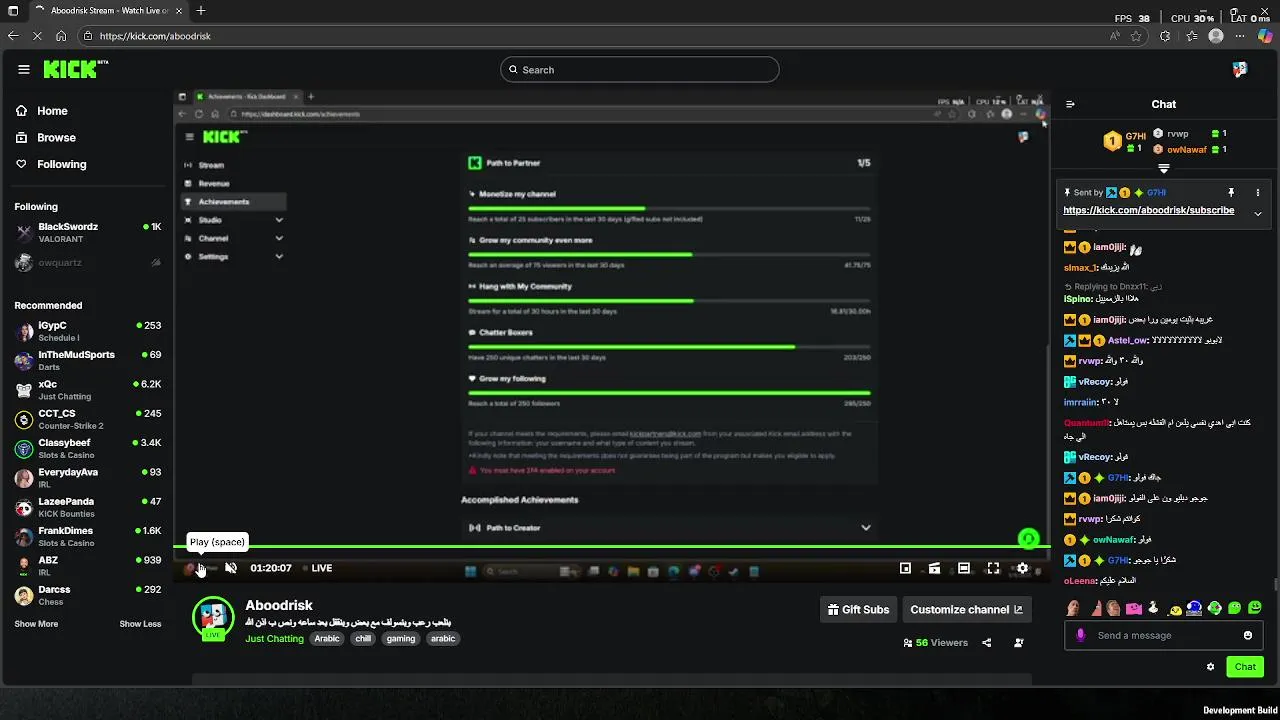
Task: Click the green stream progress bar
Action: (x=611, y=546)
